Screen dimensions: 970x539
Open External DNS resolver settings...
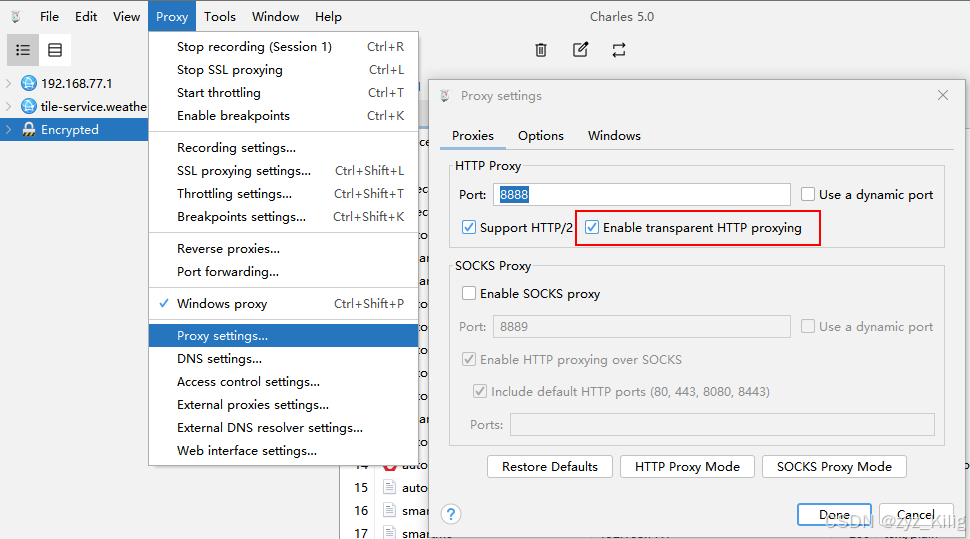coord(283,428)
